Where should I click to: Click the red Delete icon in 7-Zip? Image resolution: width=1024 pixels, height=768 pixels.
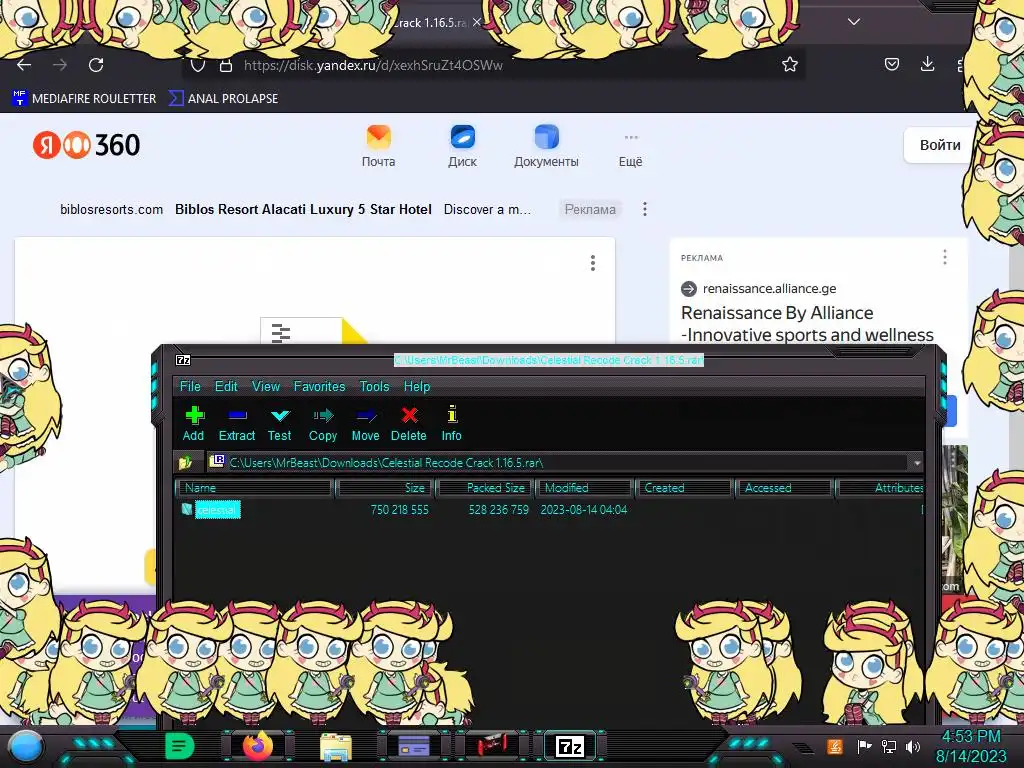point(409,424)
